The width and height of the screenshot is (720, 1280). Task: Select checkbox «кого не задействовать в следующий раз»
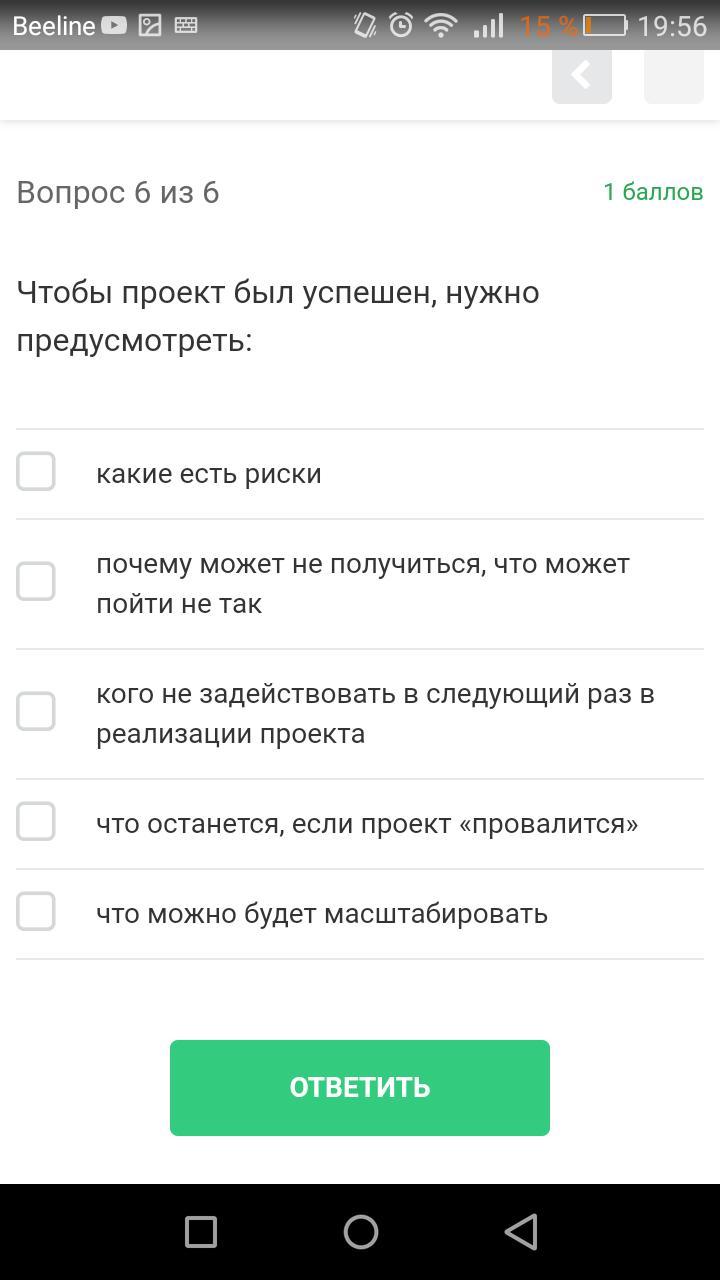pyautogui.click(x=36, y=711)
